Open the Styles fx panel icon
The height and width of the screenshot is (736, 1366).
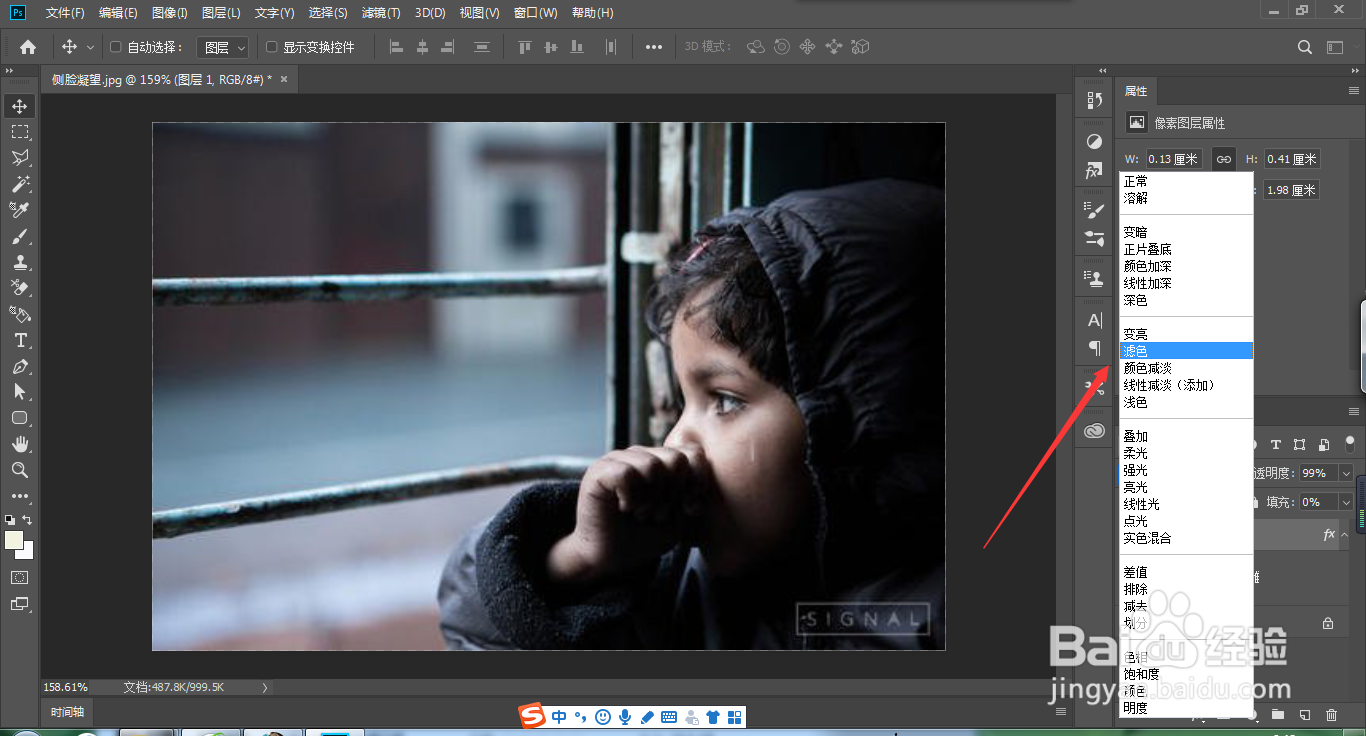pyautogui.click(x=1094, y=171)
